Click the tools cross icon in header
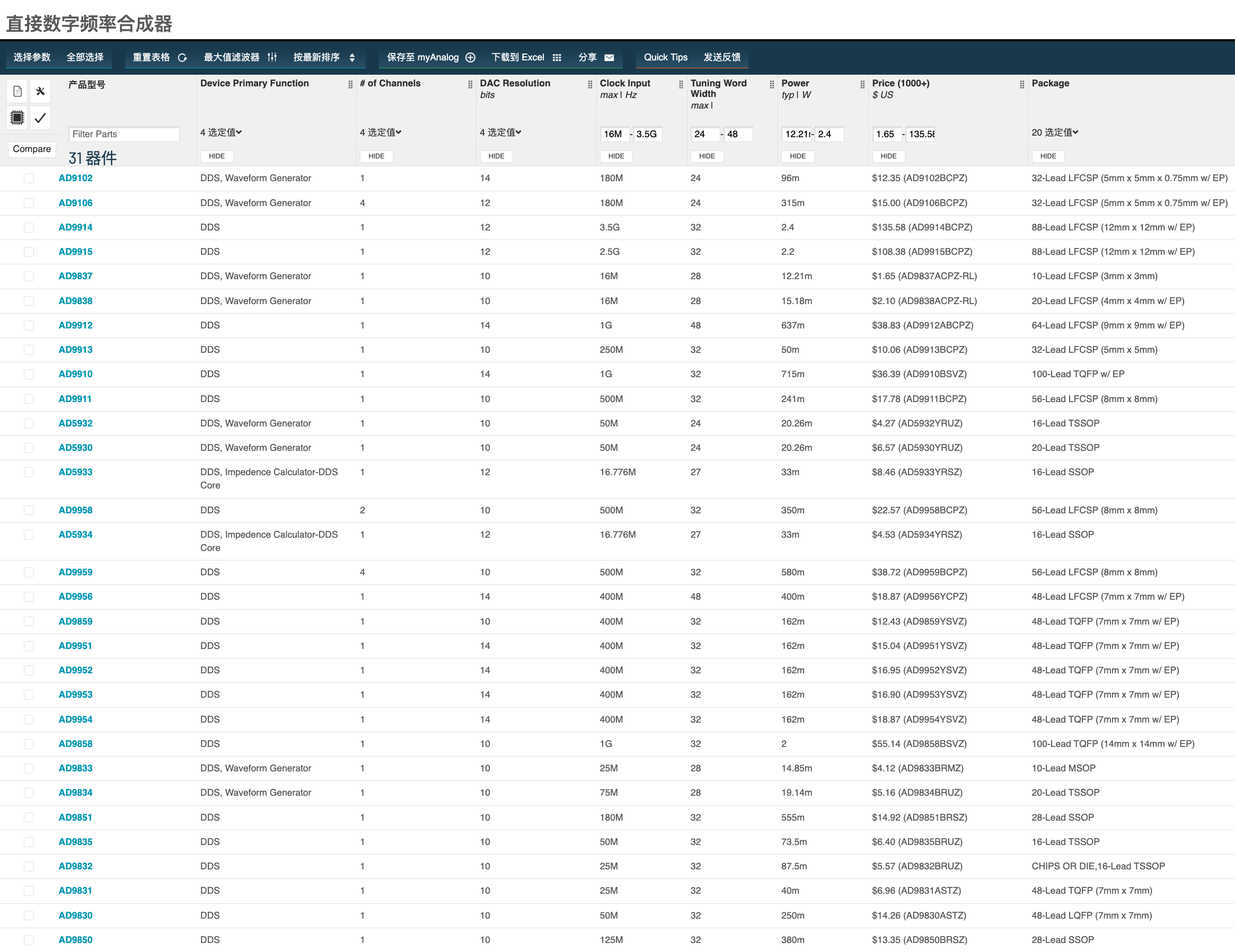The width and height of the screenshot is (1235, 952). click(x=40, y=91)
